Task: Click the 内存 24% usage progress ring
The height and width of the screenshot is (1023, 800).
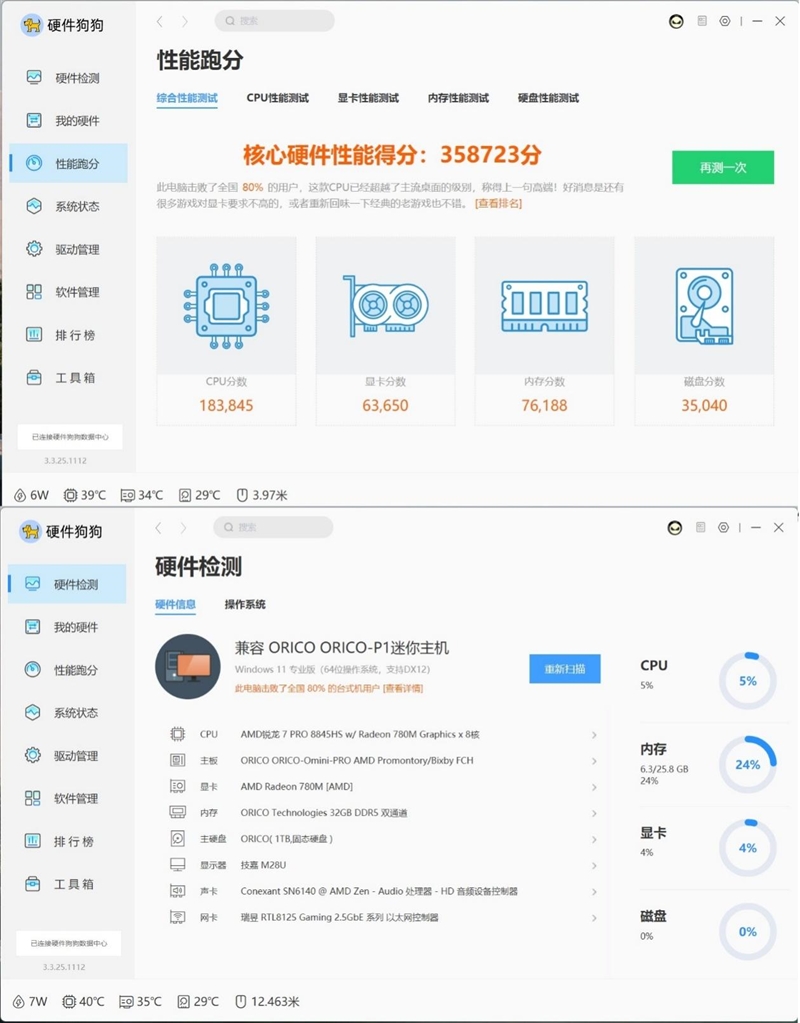Action: (x=747, y=764)
